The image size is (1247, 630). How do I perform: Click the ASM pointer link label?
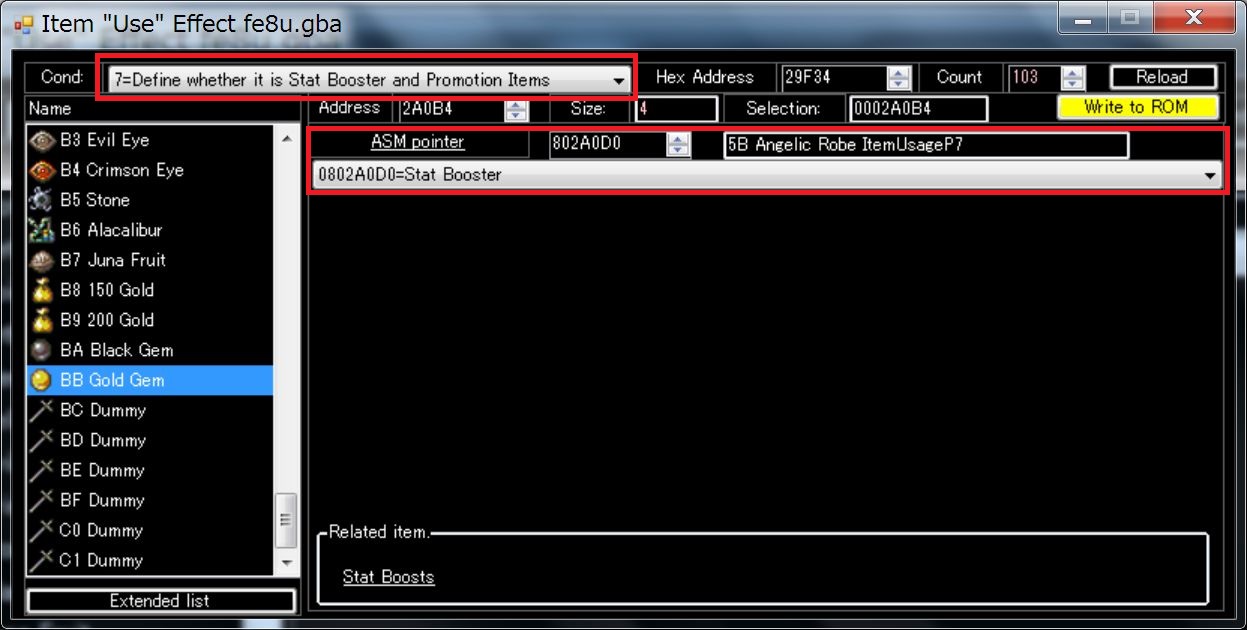(417, 142)
